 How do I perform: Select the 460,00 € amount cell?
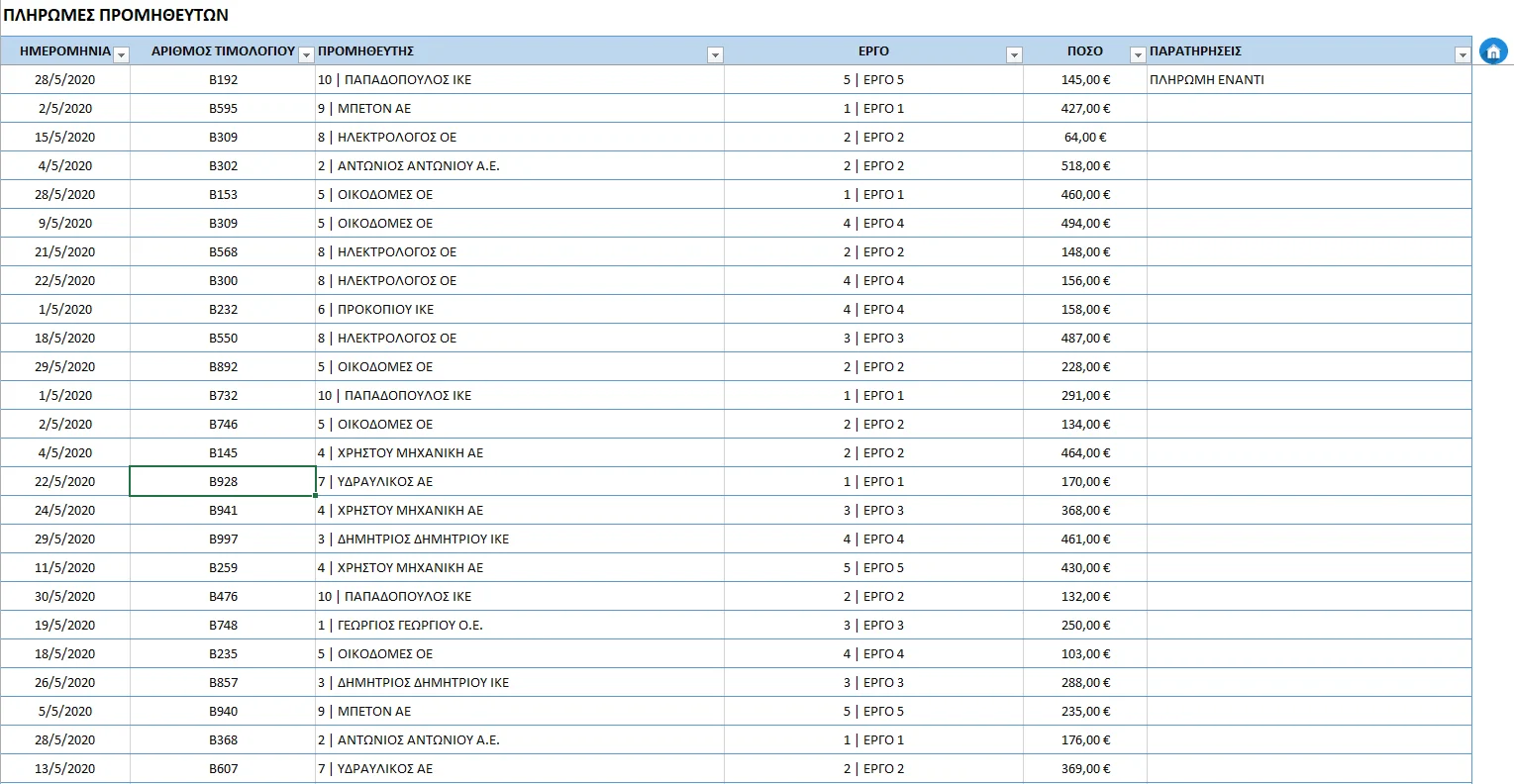coord(1085,194)
